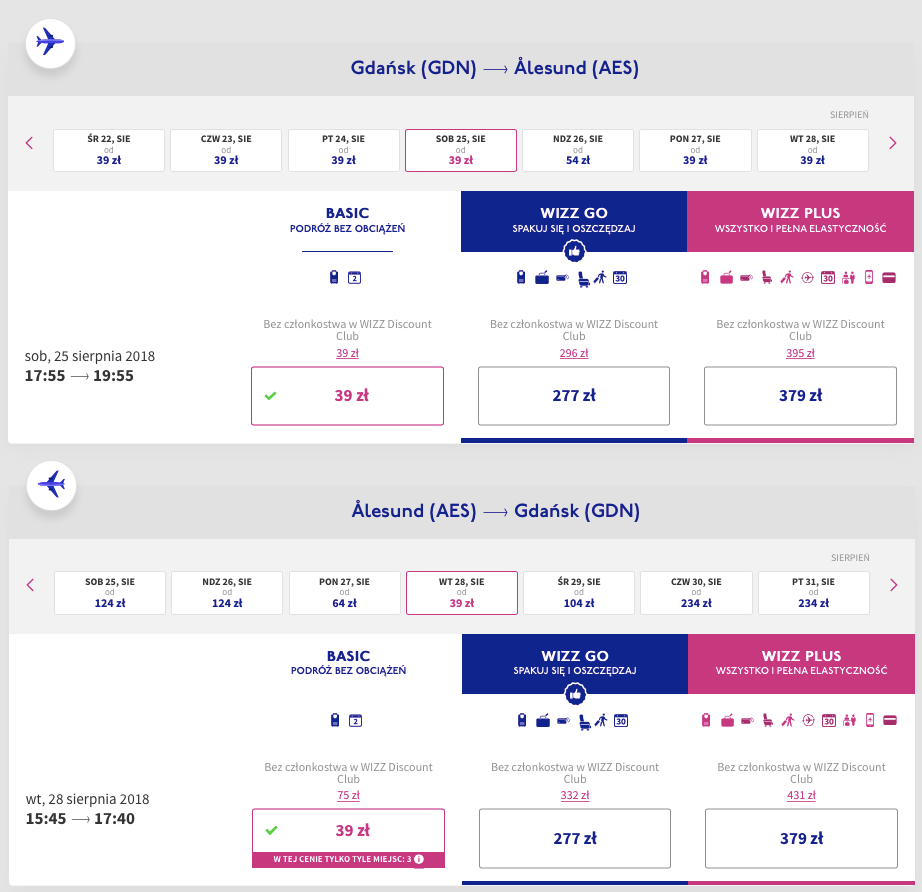Click the non-member 296 zł WIZZ GO price link
922x892 pixels.
coord(574,353)
